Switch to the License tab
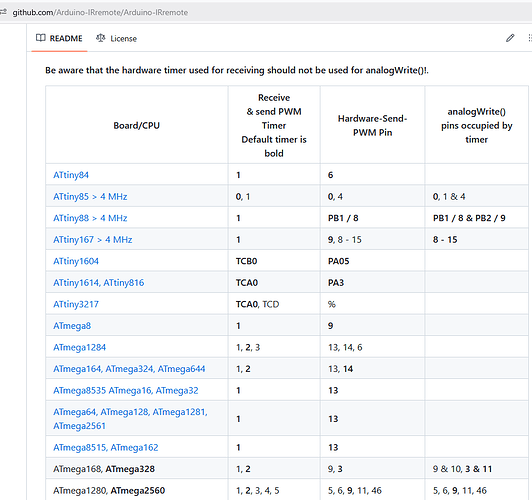This screenshot has height=500, width=532. pyautogui.click(x=116, y=38)
